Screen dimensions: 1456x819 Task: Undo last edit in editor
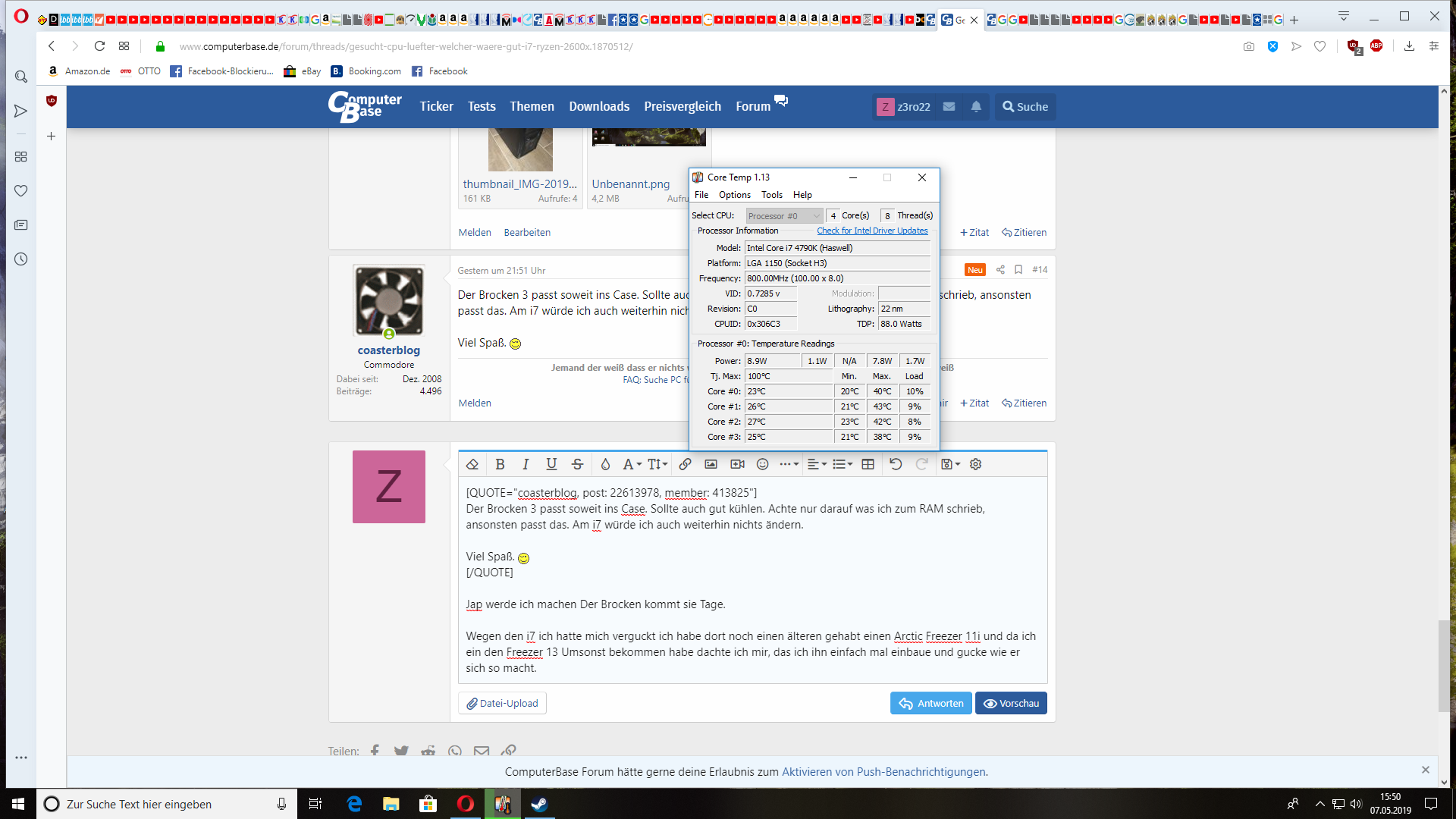click(896, 464)
